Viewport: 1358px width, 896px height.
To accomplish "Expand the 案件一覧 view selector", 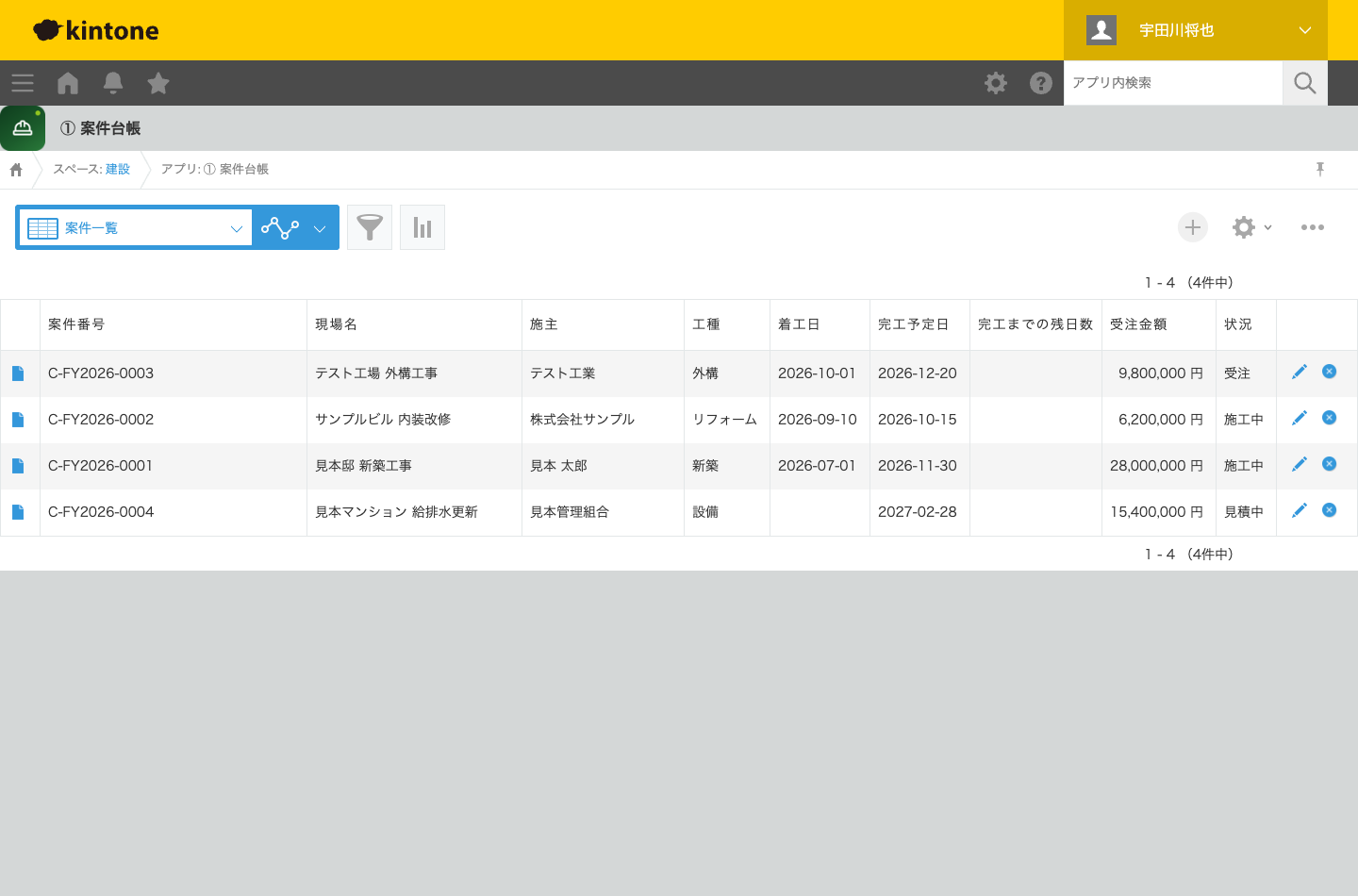I will 135,227.
